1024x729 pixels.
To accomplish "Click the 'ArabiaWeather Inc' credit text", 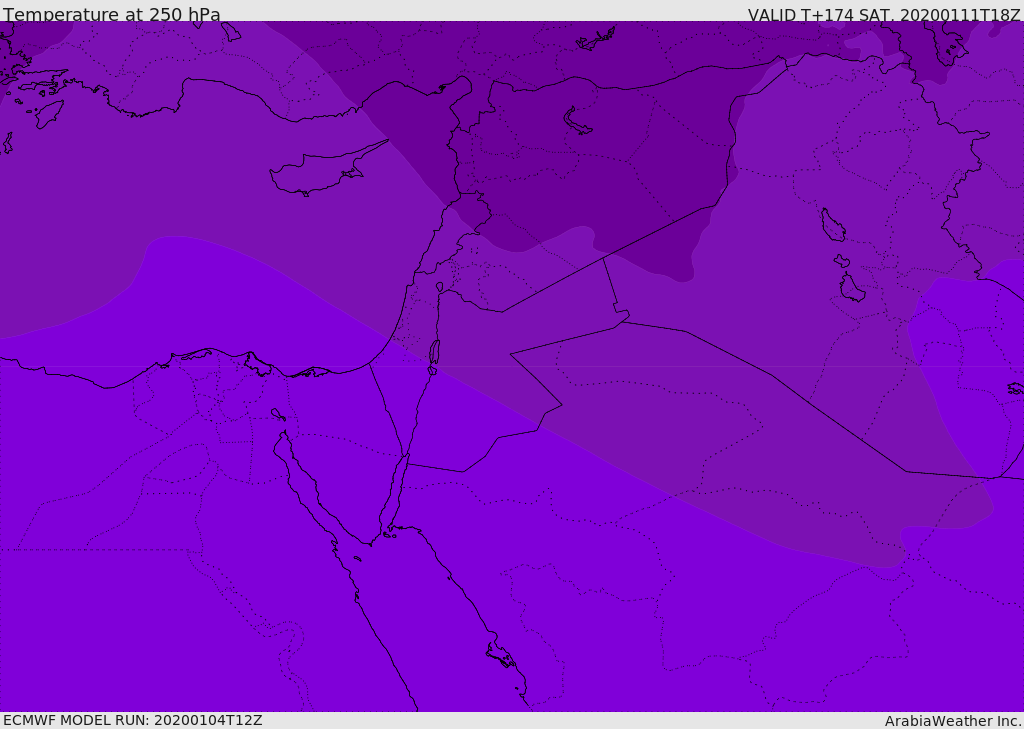I will coord(953,721).
